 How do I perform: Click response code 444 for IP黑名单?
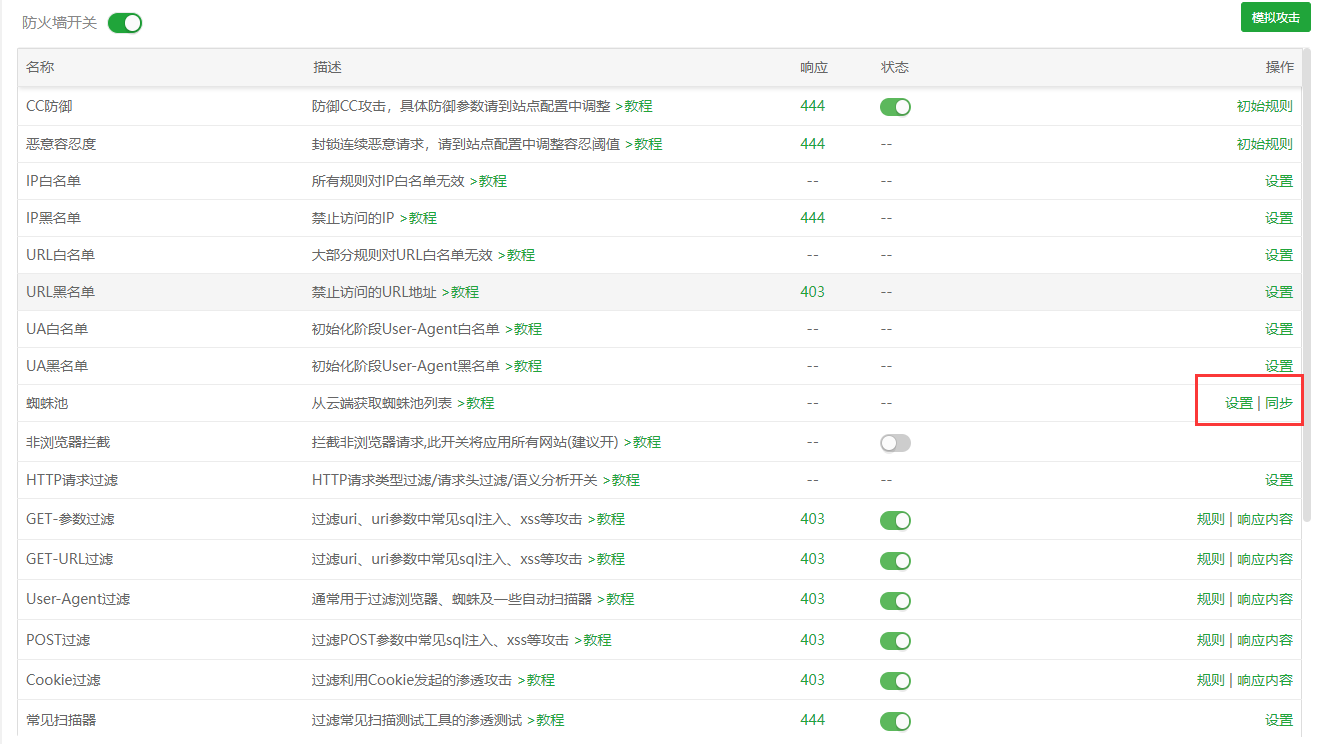coord(813,218)
